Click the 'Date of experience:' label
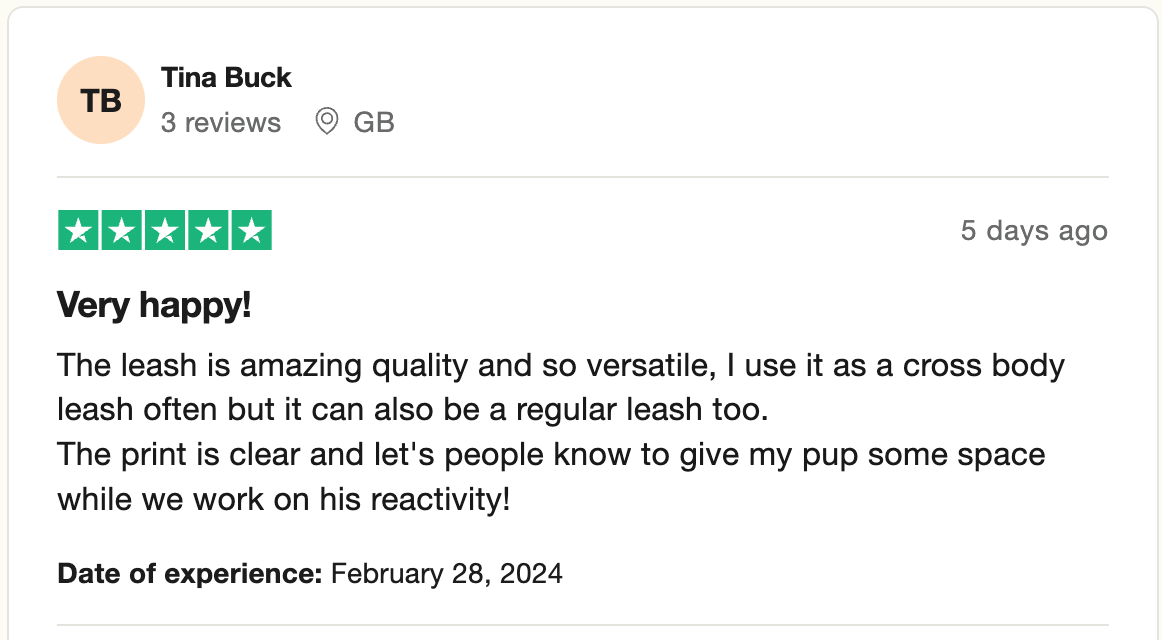 click(190, 573)
